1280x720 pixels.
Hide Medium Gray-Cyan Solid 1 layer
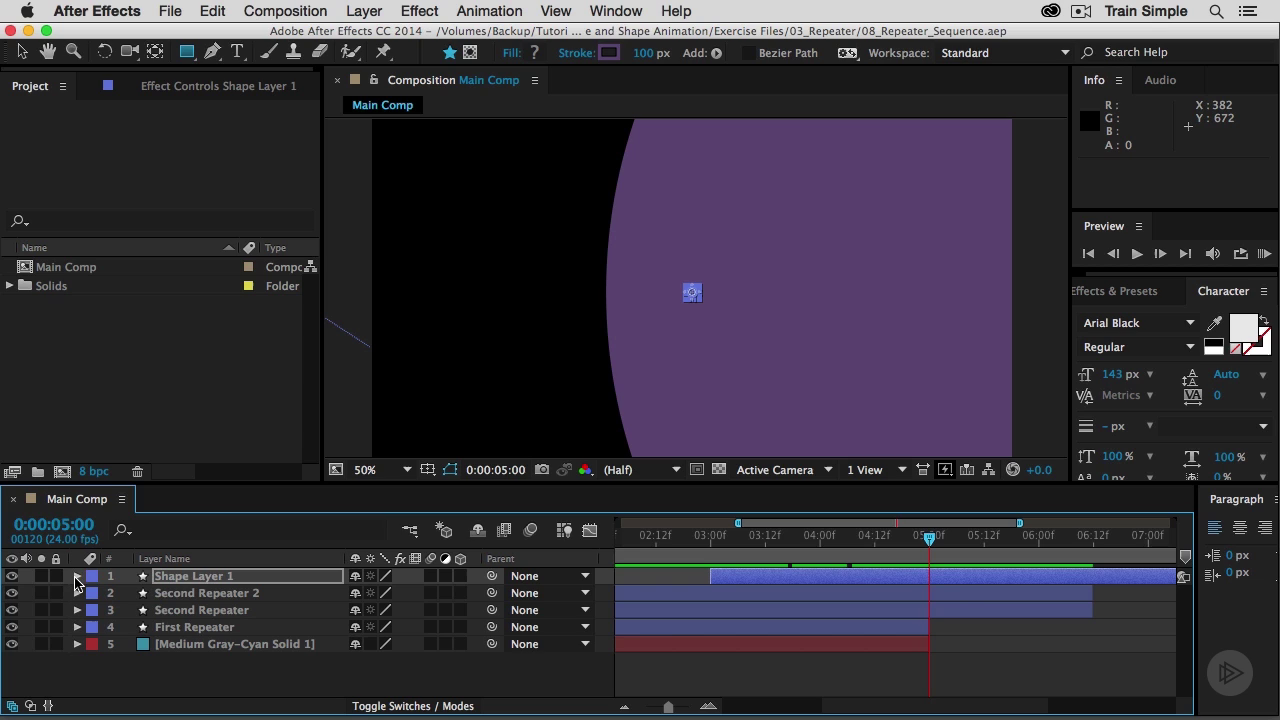click(x=12, y=644)
